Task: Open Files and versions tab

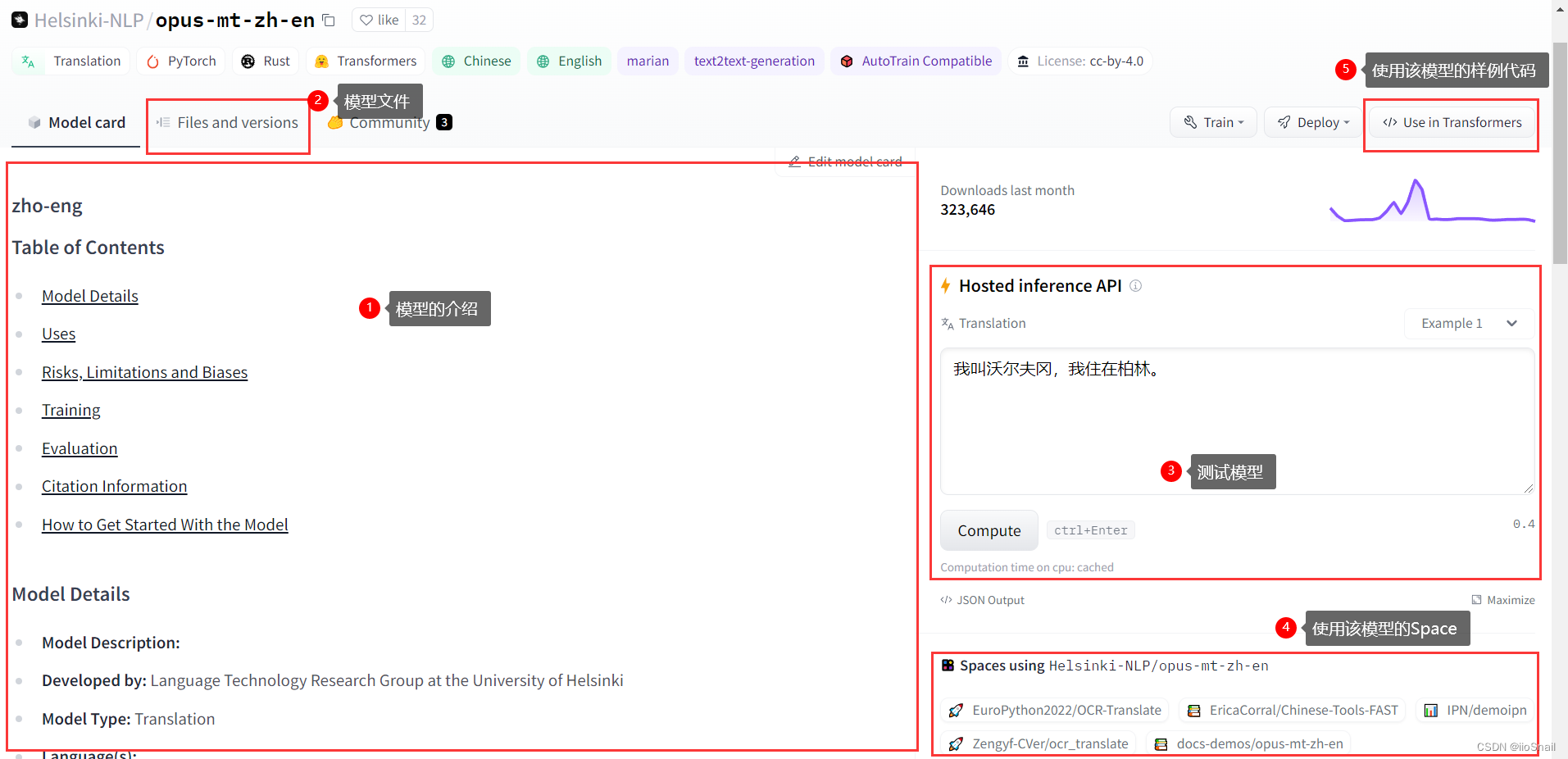Action: pos(227,122)
